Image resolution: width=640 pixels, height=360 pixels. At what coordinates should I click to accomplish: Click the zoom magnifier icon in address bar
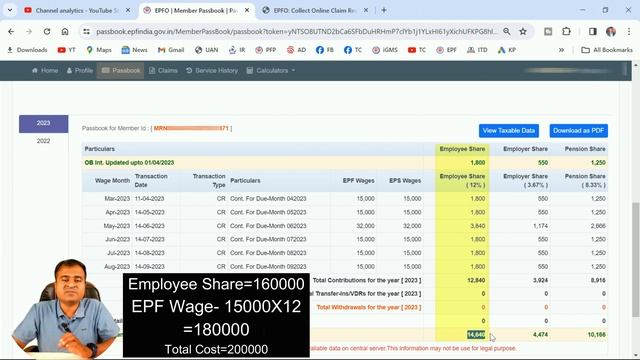click(507, 31)
